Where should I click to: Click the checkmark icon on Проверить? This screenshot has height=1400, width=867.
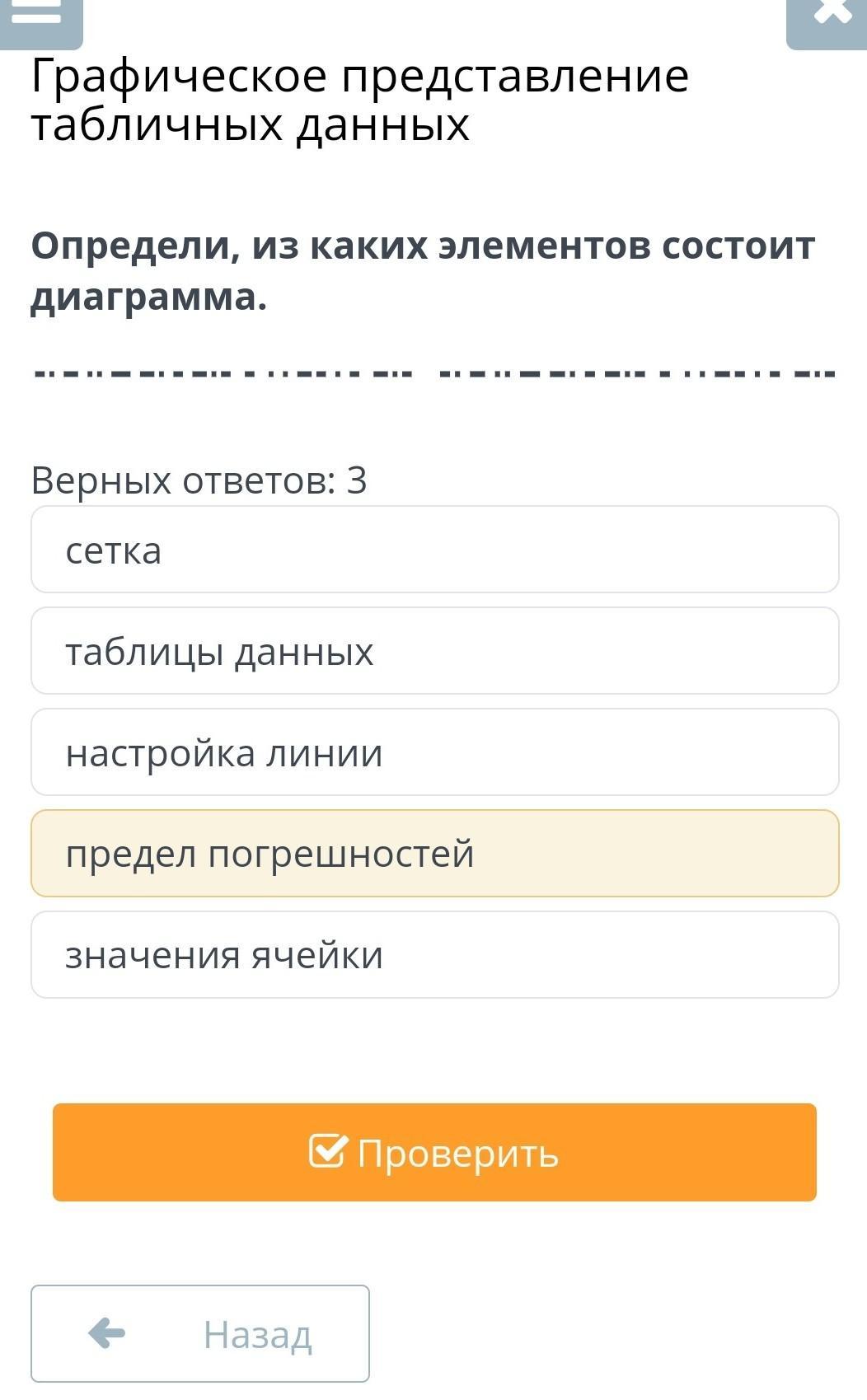326,1151
